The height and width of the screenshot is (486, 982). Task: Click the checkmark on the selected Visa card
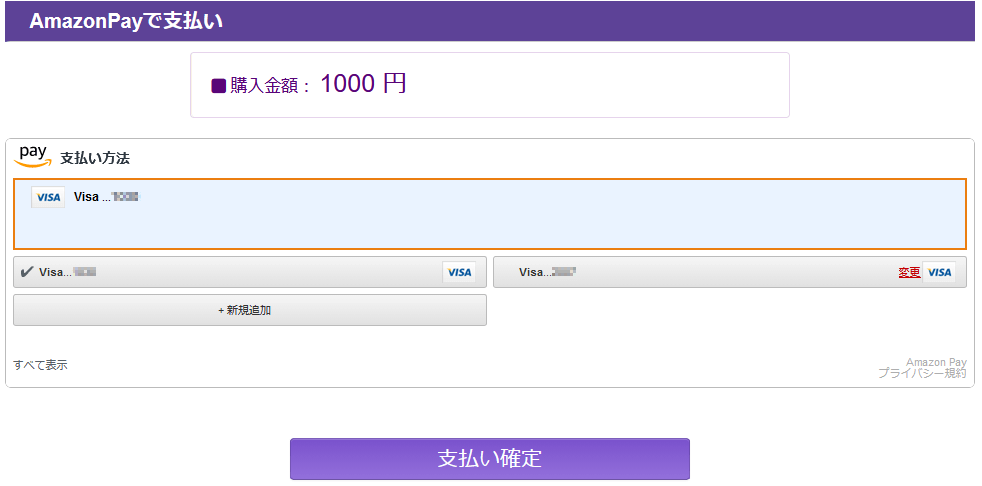[27, 272]
